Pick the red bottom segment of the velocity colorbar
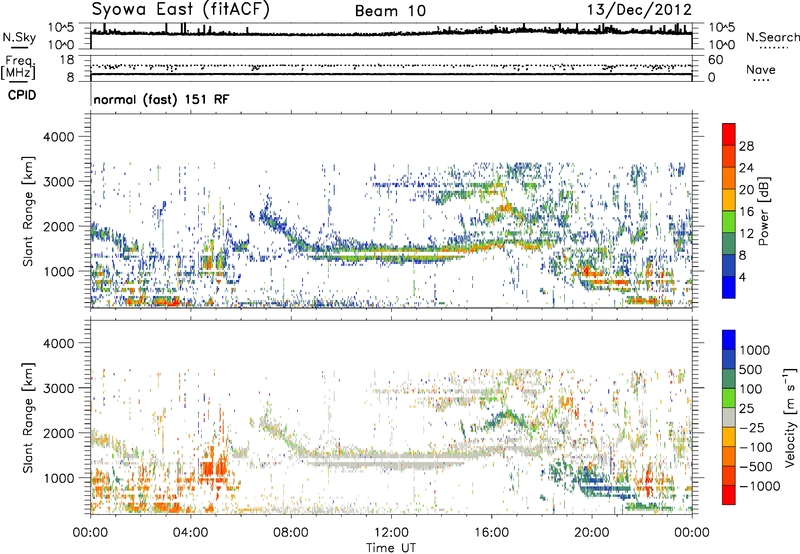 [729, 495]
